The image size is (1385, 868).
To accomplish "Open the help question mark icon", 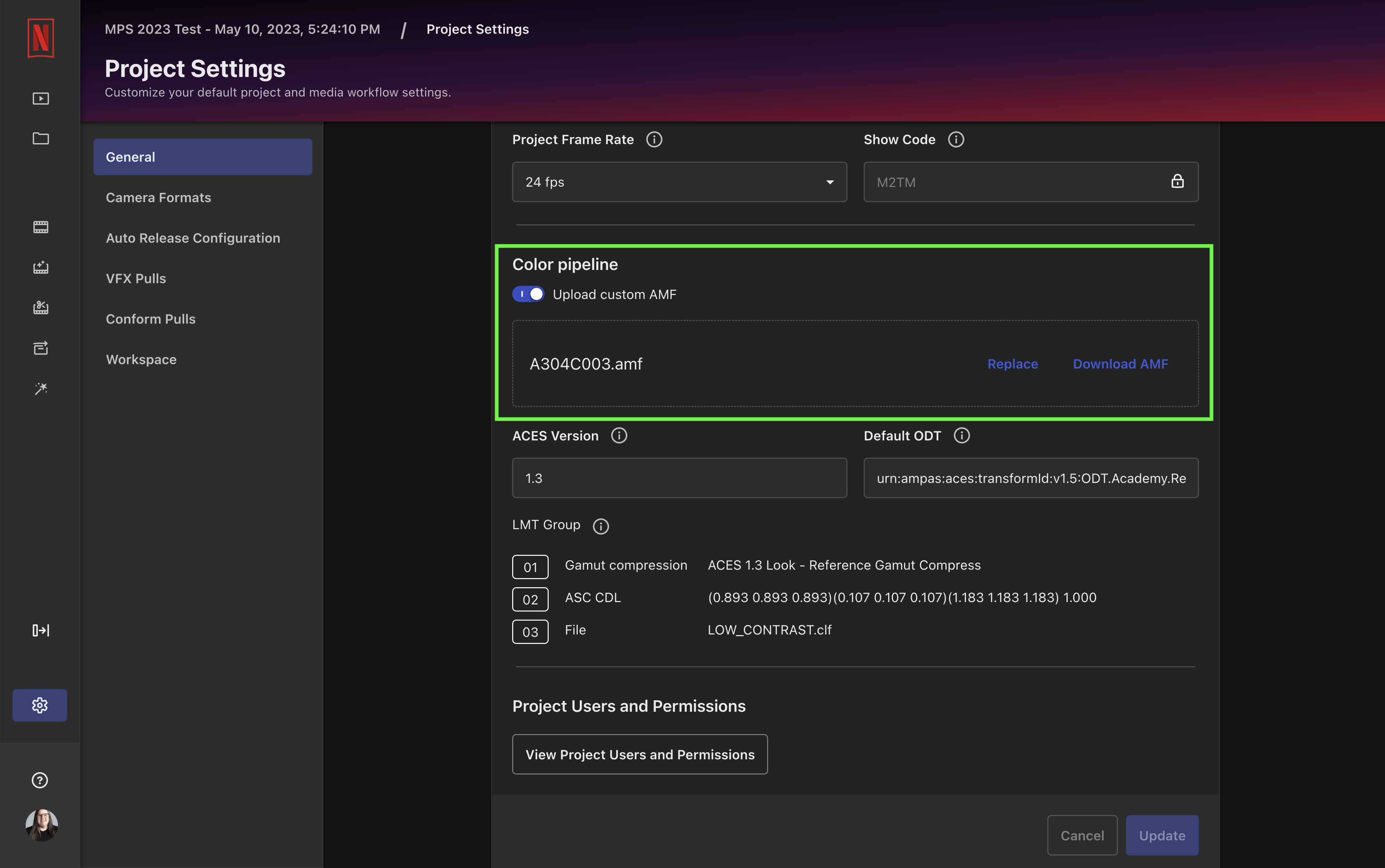I will pos(40,780).
